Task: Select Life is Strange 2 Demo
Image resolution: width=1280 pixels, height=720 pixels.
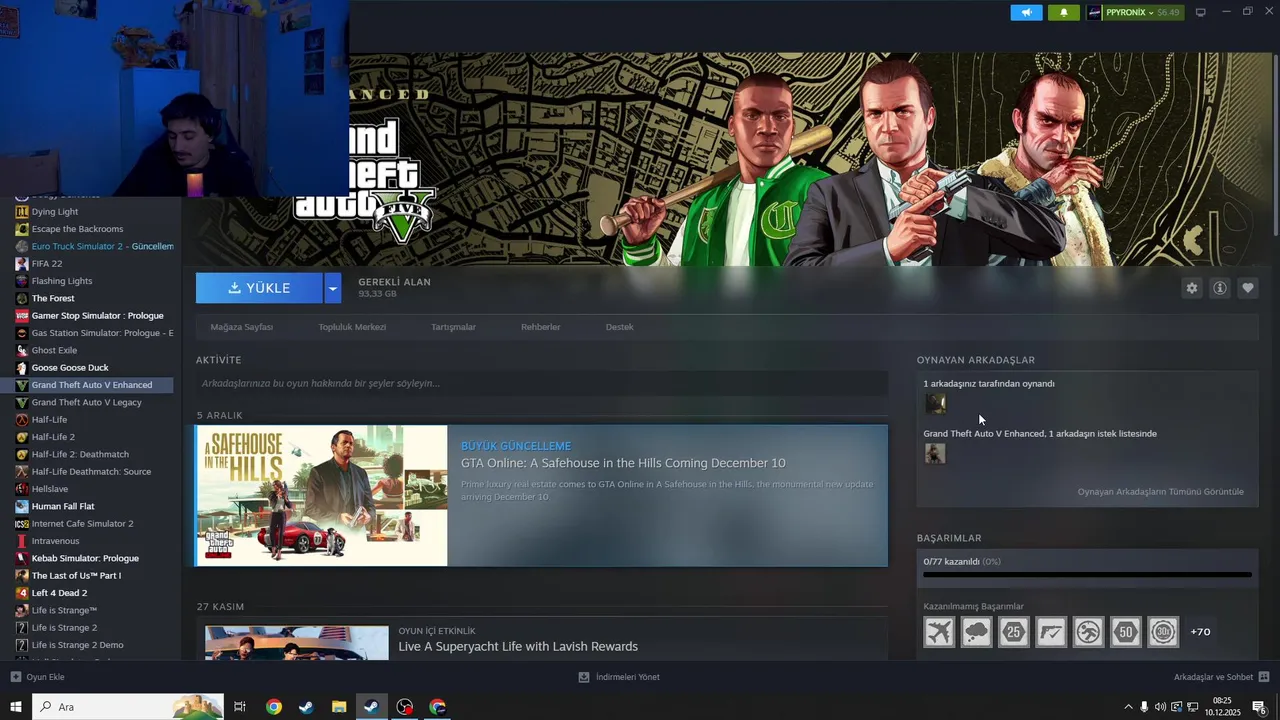Action: (x=77, y=645)
